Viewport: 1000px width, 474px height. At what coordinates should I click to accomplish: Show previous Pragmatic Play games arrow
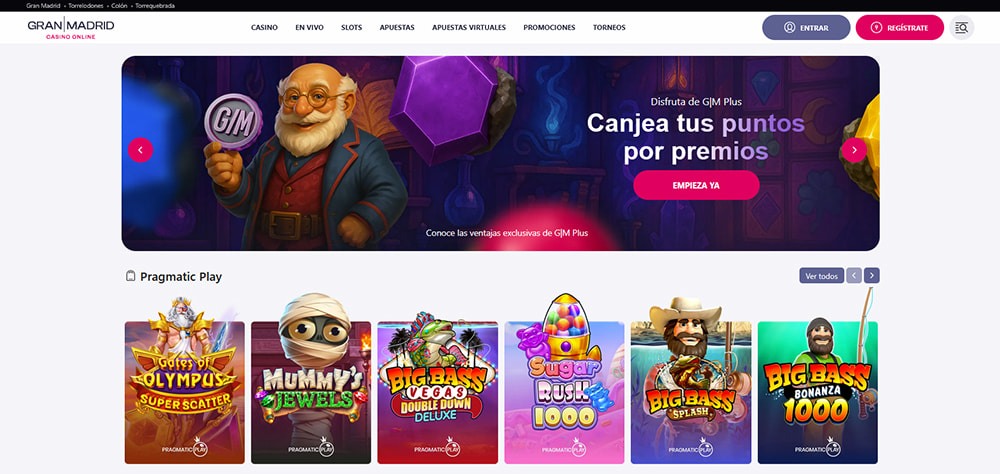(854, 276)
